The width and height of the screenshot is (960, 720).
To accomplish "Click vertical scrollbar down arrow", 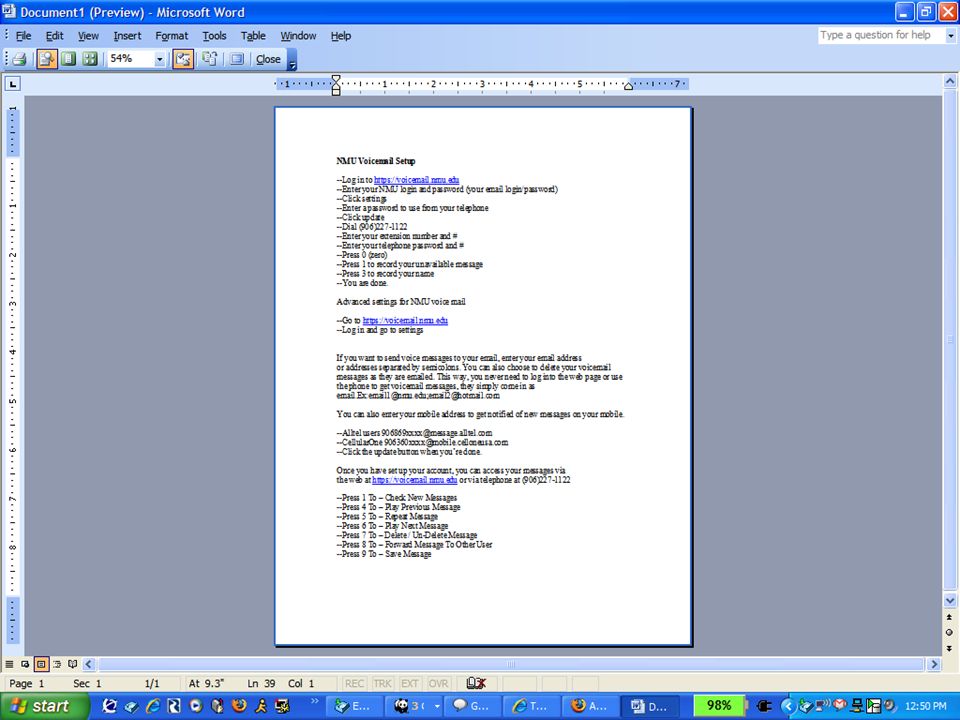I will [x=950, y=601].
